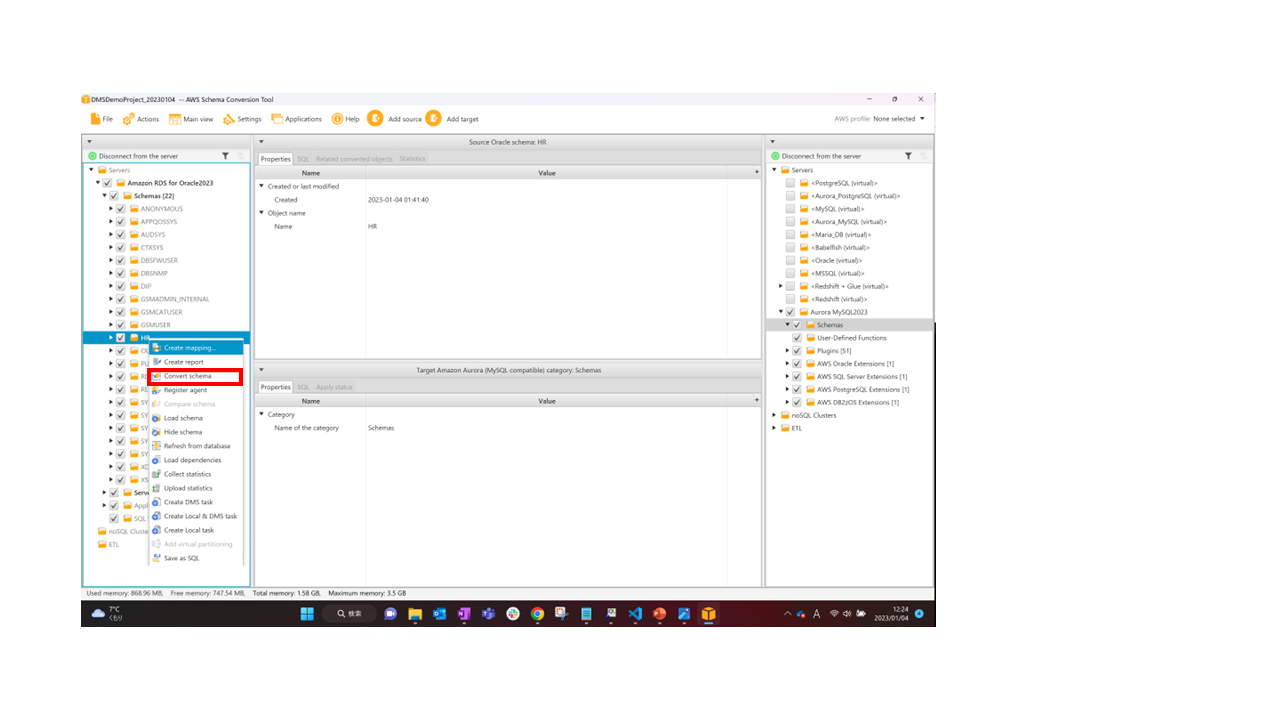
Task: Expand the GSMADMIN_INTERNAL schema node
Action: (111, 299)
